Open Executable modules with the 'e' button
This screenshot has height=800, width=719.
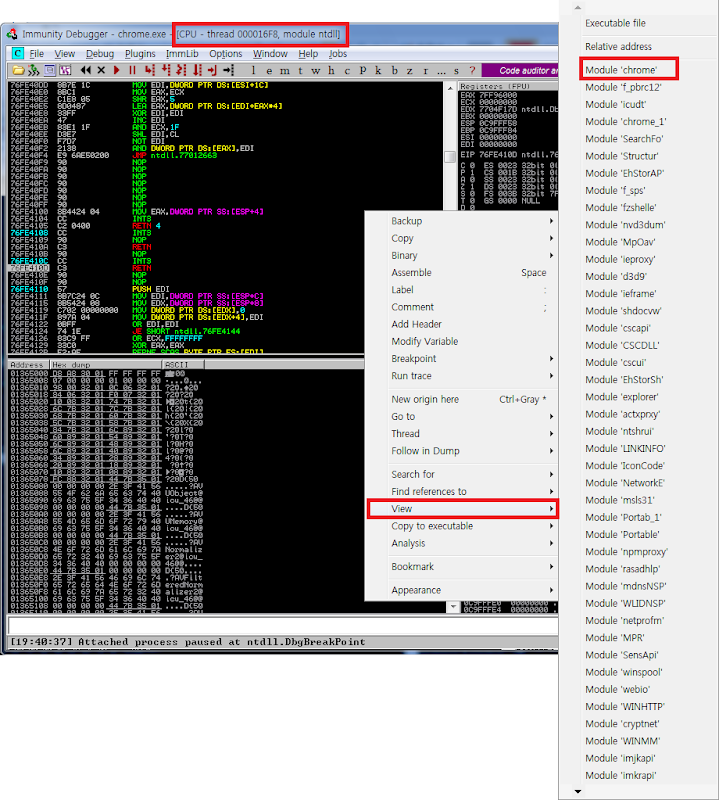269,70
